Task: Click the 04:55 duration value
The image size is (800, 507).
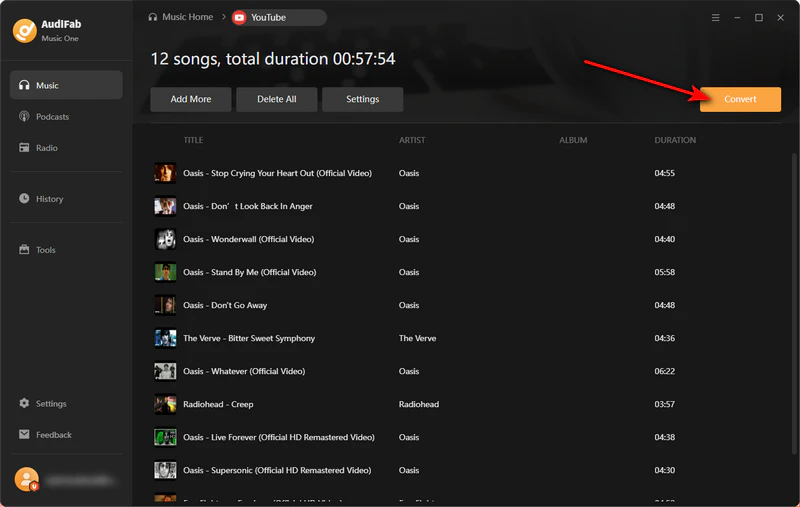Action: click(665, 173)
